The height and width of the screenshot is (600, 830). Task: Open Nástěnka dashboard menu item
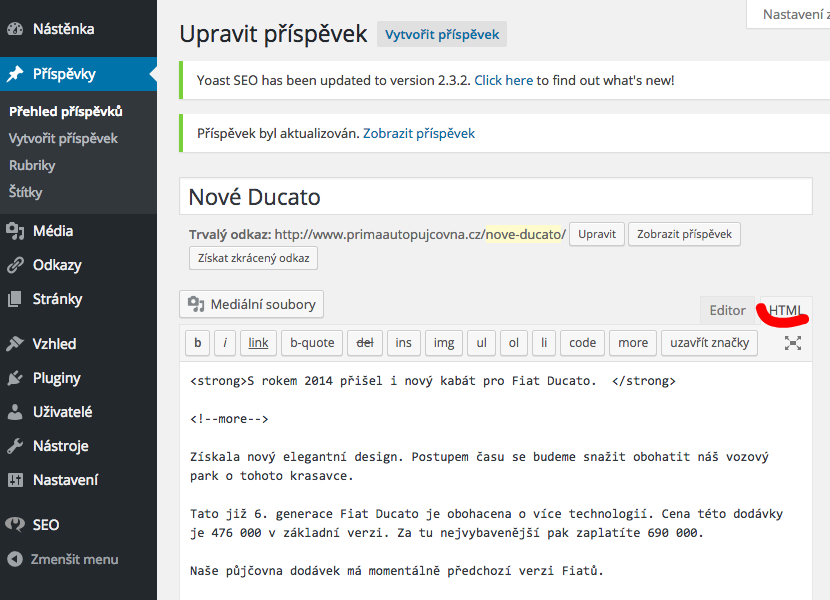(x=78, y=29)
